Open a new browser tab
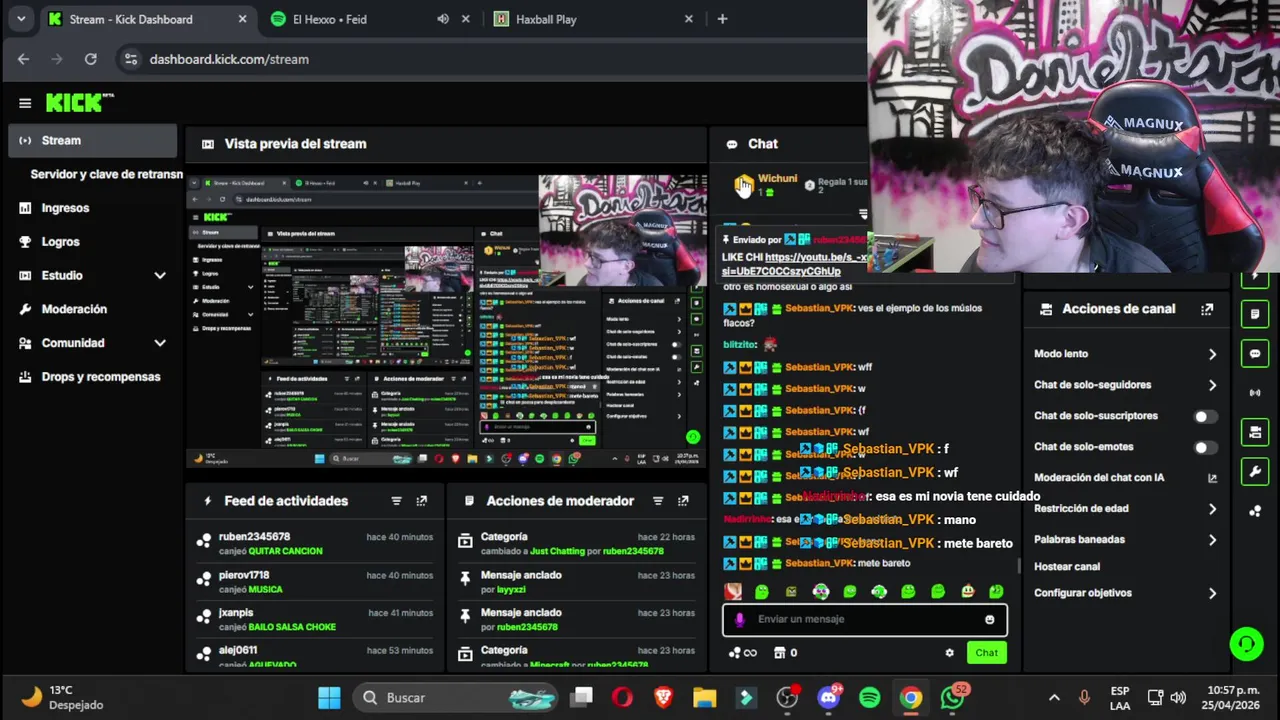1280x720 pixels. pyautogui.click(x=722, y=19)
